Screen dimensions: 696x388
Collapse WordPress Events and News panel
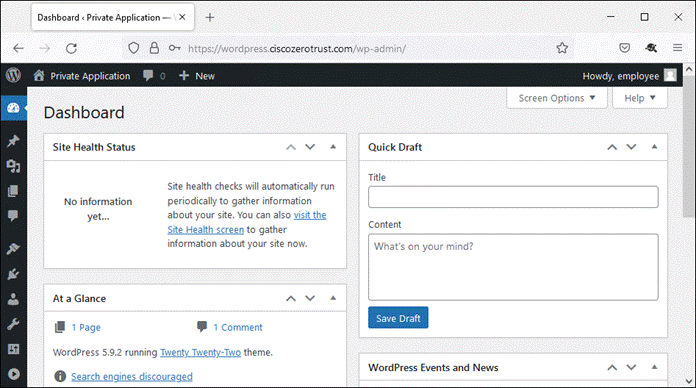coord(654,368)
